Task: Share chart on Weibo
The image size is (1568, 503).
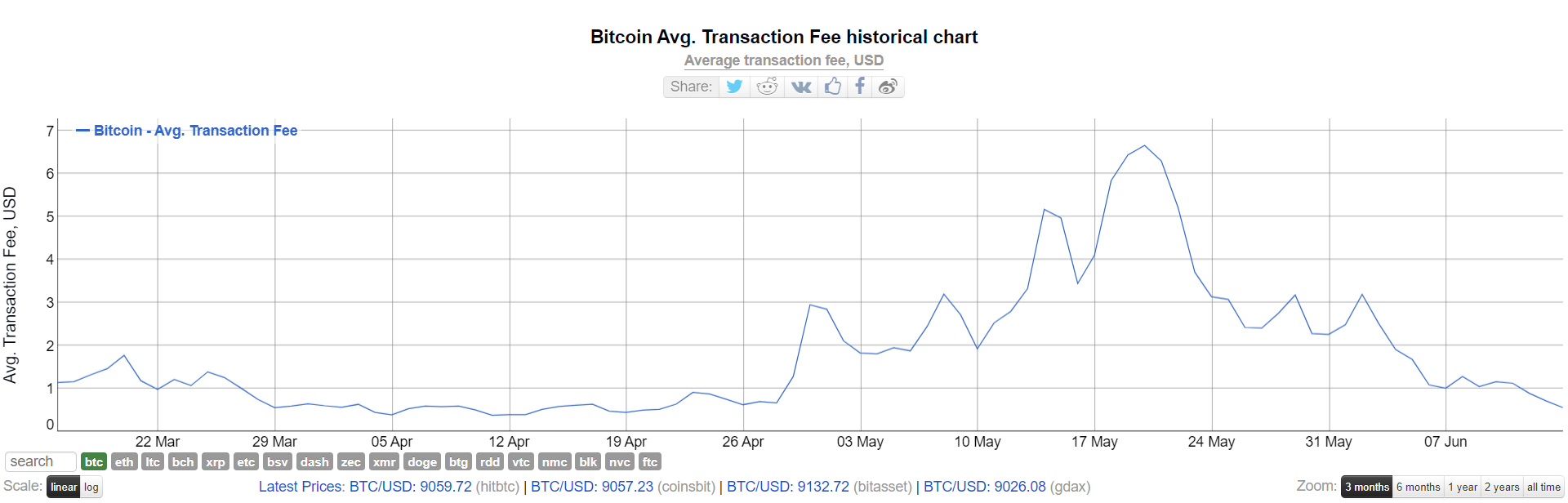Action: [888, 87]
